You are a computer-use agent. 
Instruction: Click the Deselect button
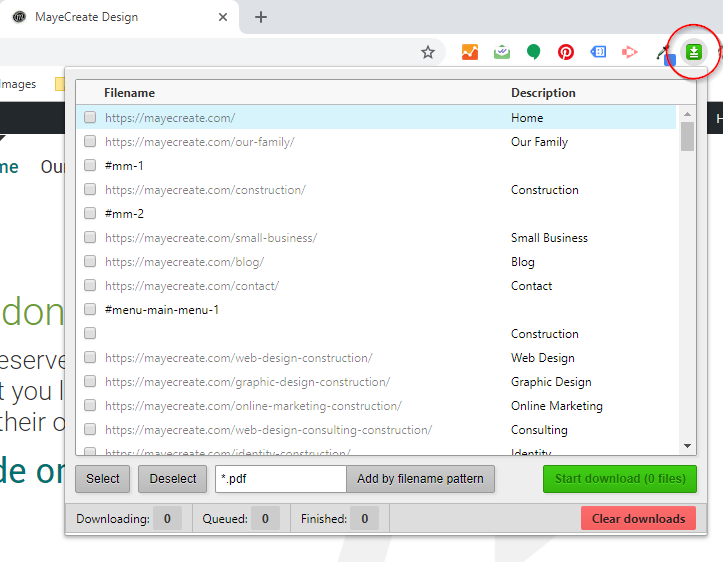click(x=172, y=479)
